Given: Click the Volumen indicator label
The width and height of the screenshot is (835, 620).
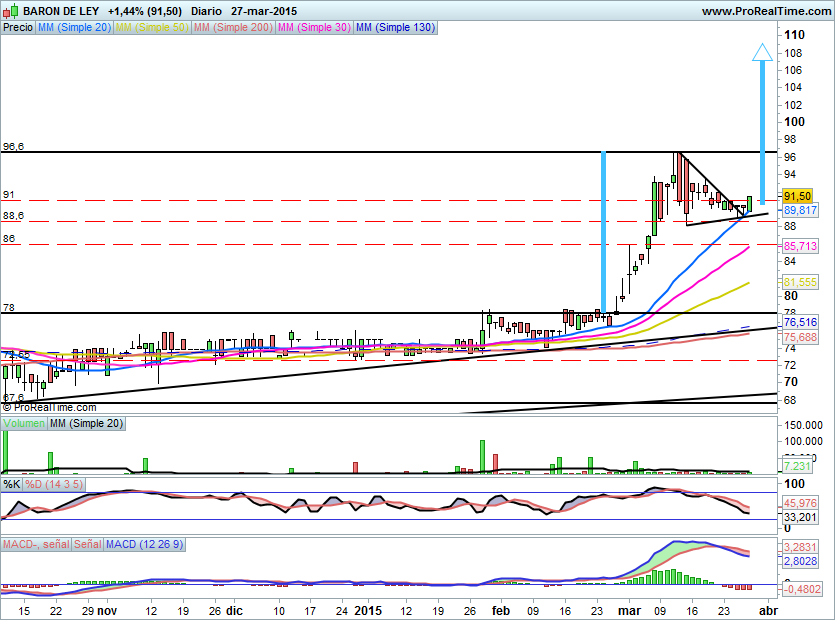Looking at the screenshot, I should [24, 424].
